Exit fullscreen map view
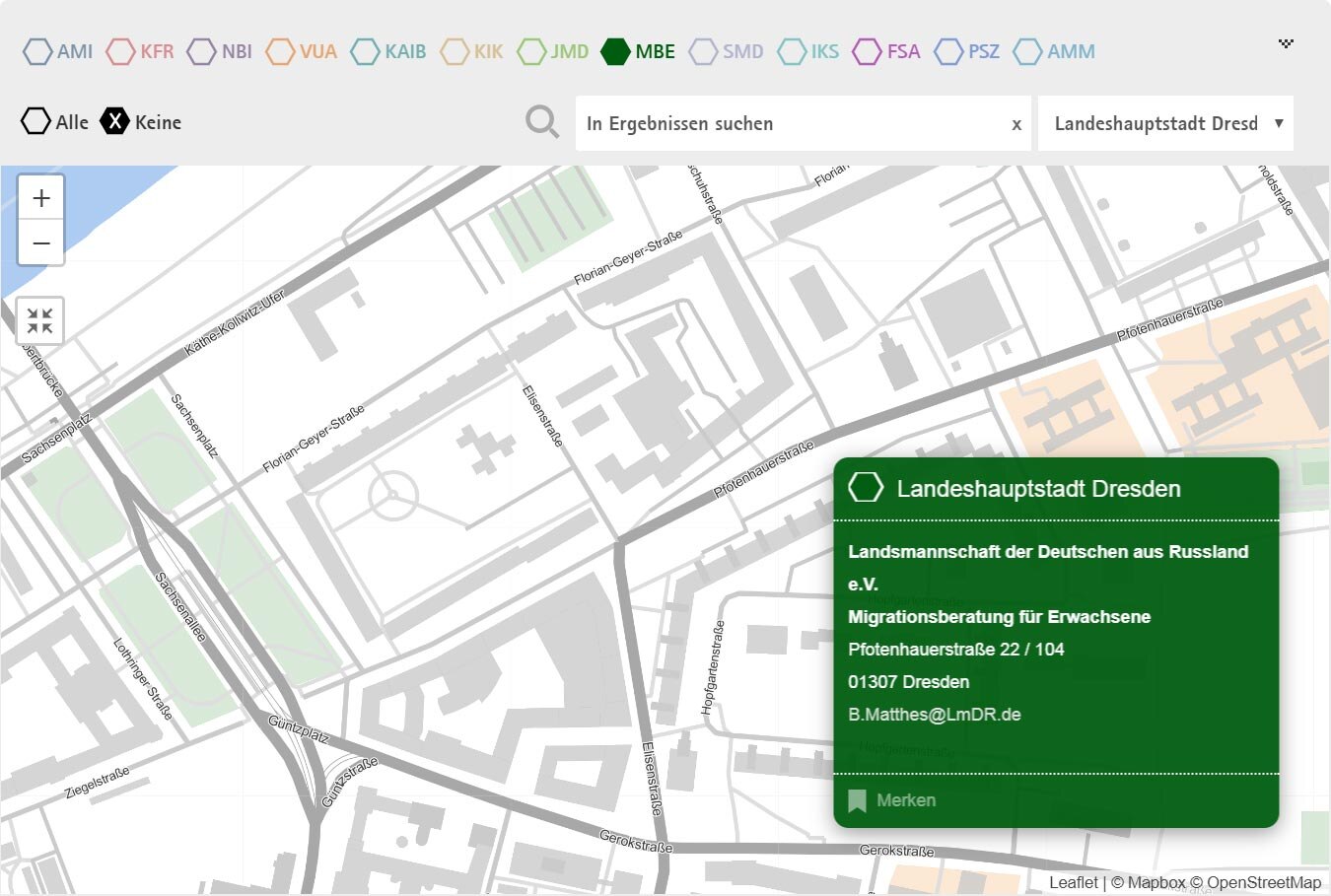1331x896 pixels. (x=40, y=320)
